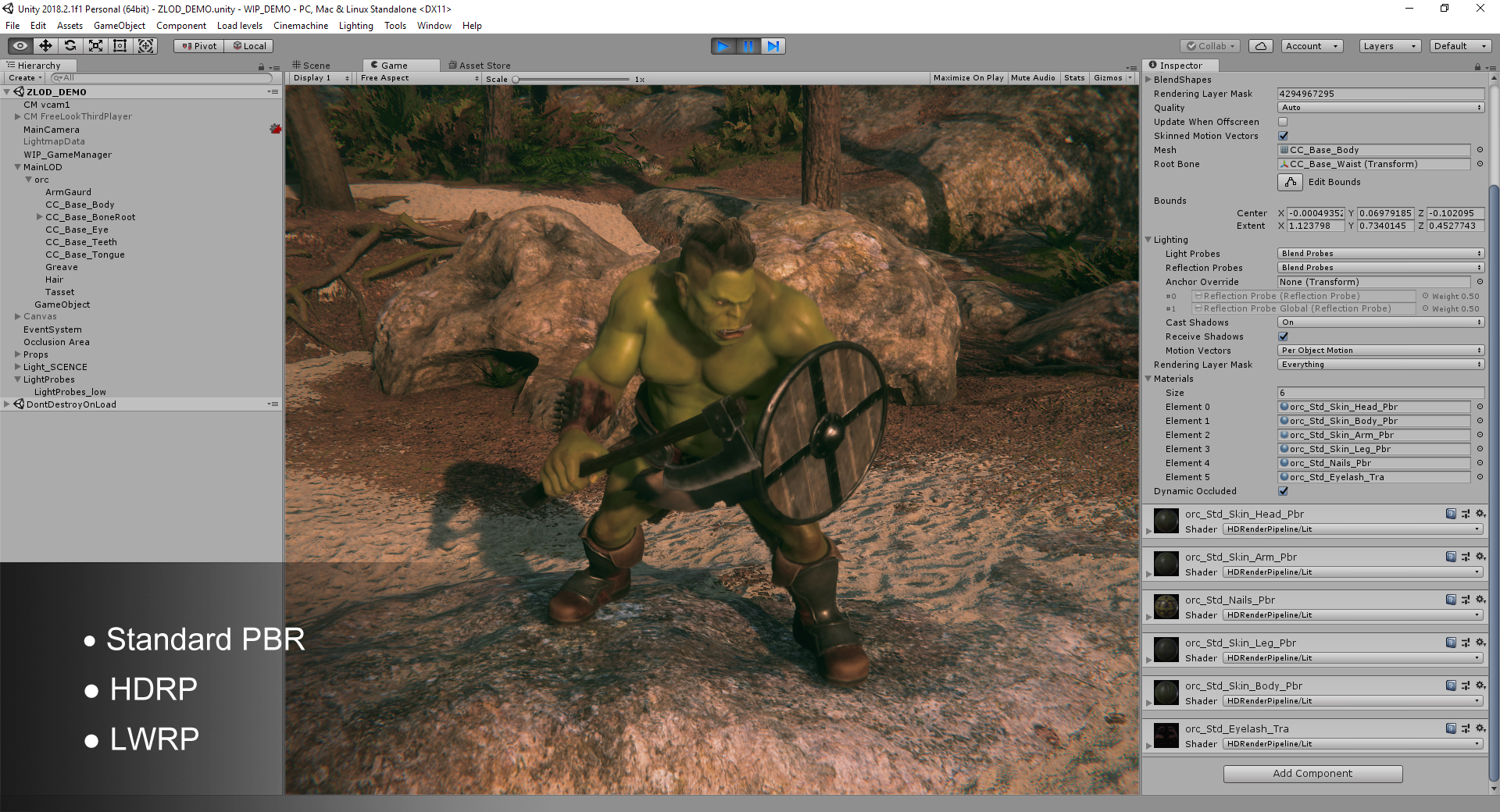Click the Edit Bounds button
This screenshot has width=1500, height=812.
point(1291,182)
